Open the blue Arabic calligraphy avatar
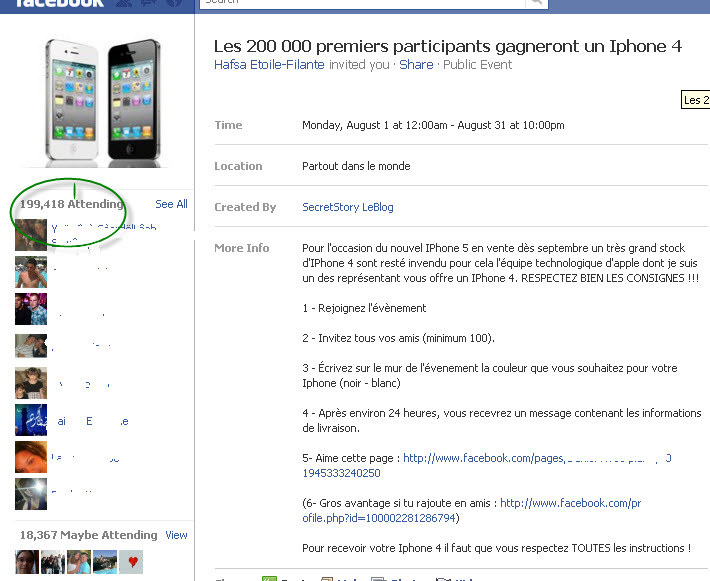Image resolution: width=710 pixels, height=581 pixels. tap(31, 420)
